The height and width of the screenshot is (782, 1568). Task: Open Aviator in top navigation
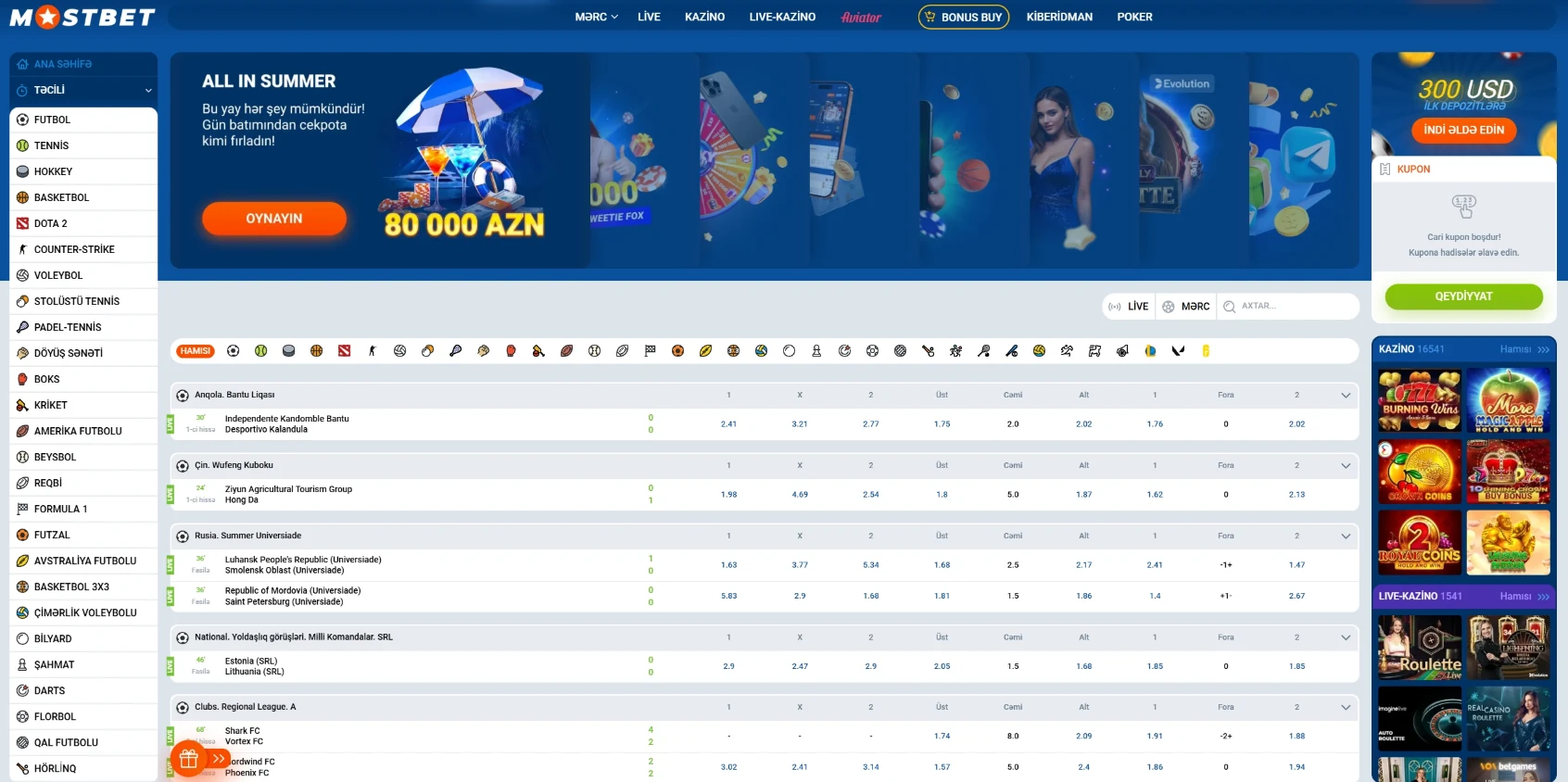click(861, 17)
